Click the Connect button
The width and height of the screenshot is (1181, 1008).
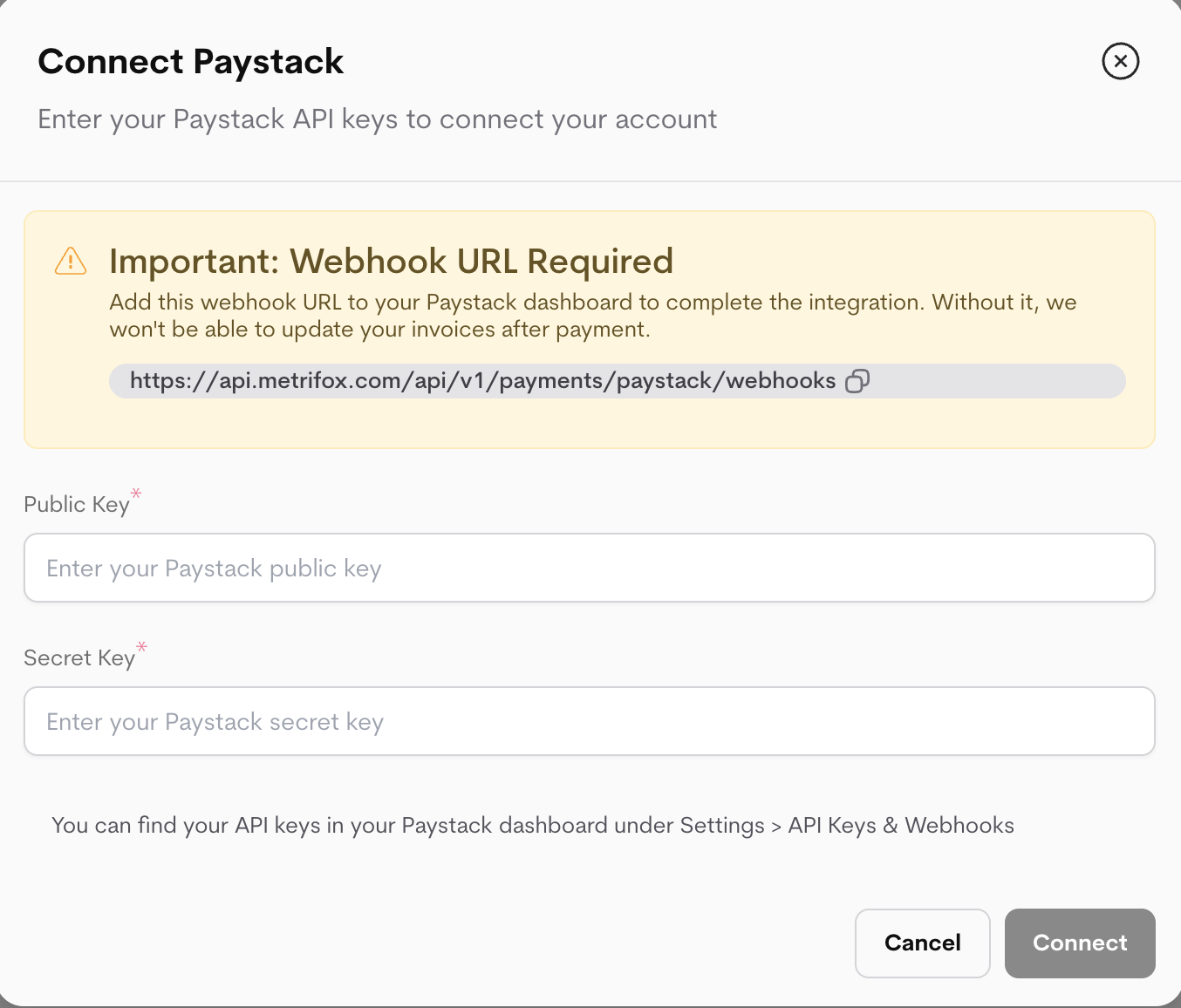coord(1080,943)
